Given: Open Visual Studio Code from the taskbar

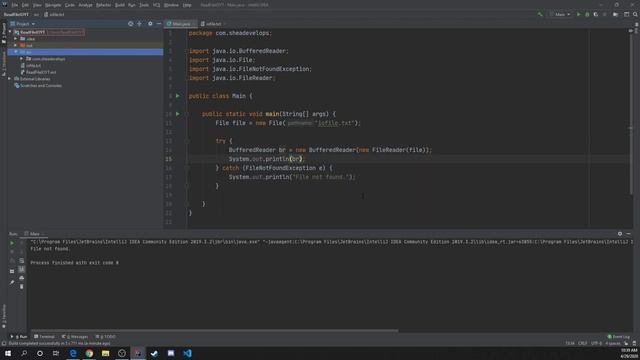Looking at the screenshot, I should pyautogui.click(x=187, y=353).
